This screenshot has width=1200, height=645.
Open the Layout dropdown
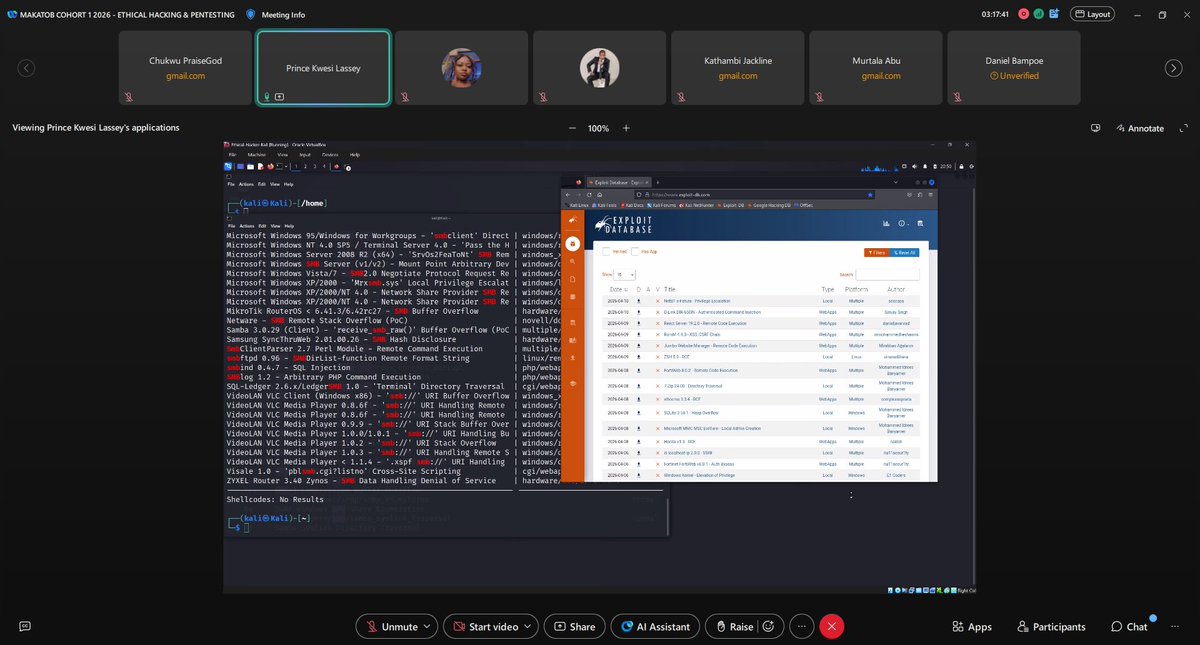coord(1093,14)
